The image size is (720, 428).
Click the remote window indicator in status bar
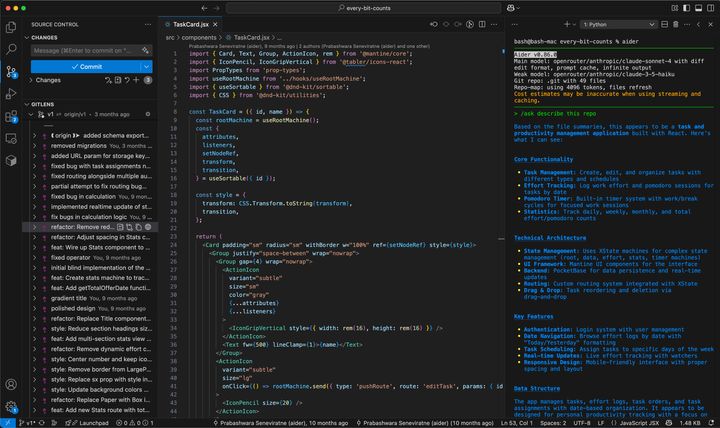8,423
